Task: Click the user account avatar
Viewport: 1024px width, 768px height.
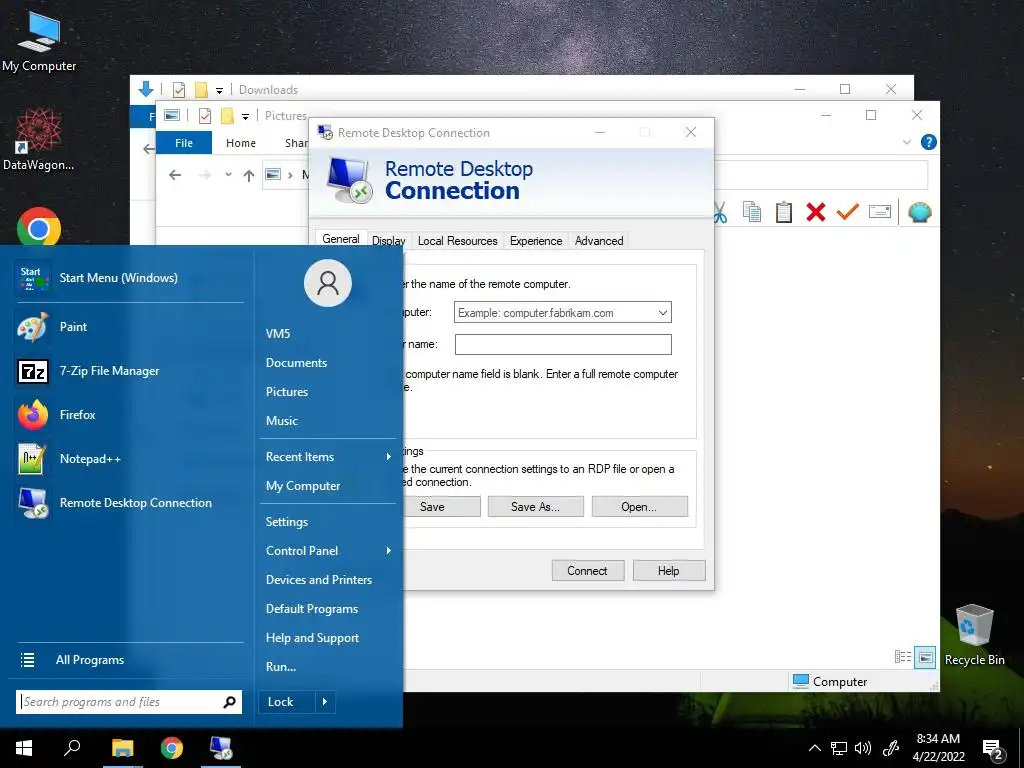Action: pyautogui.click(x=328, y=283)
